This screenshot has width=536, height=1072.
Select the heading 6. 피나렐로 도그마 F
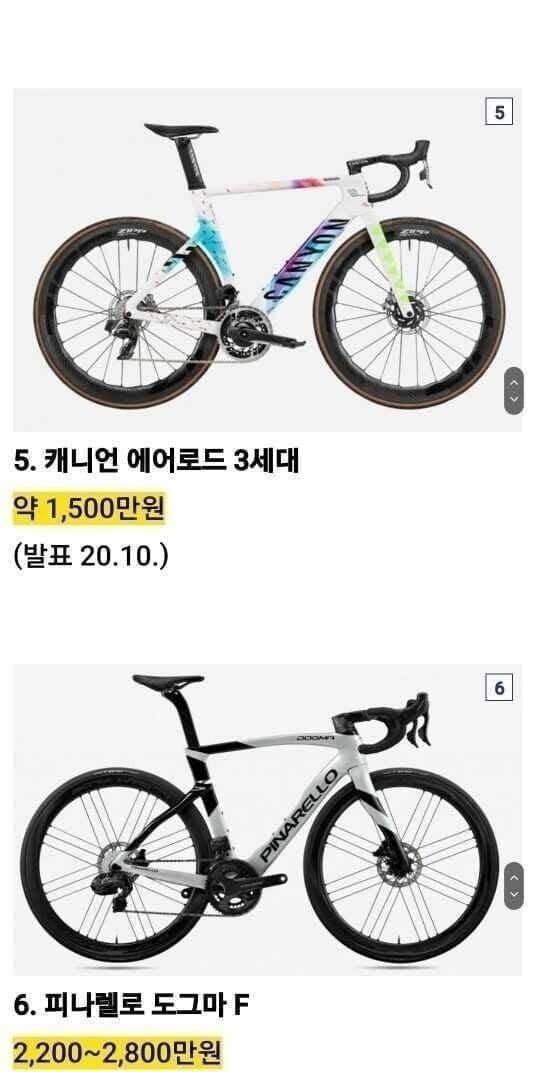click(x=132, y=1006)
